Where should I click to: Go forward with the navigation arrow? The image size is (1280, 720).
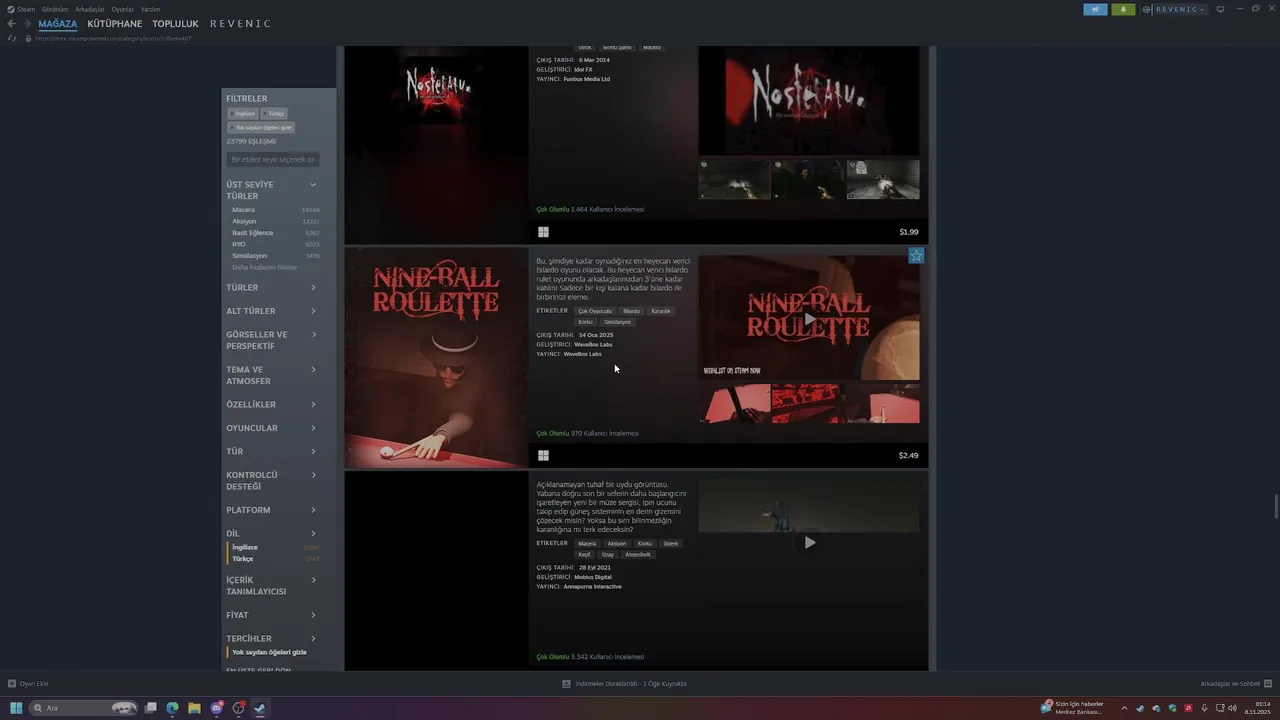[26, 24]
